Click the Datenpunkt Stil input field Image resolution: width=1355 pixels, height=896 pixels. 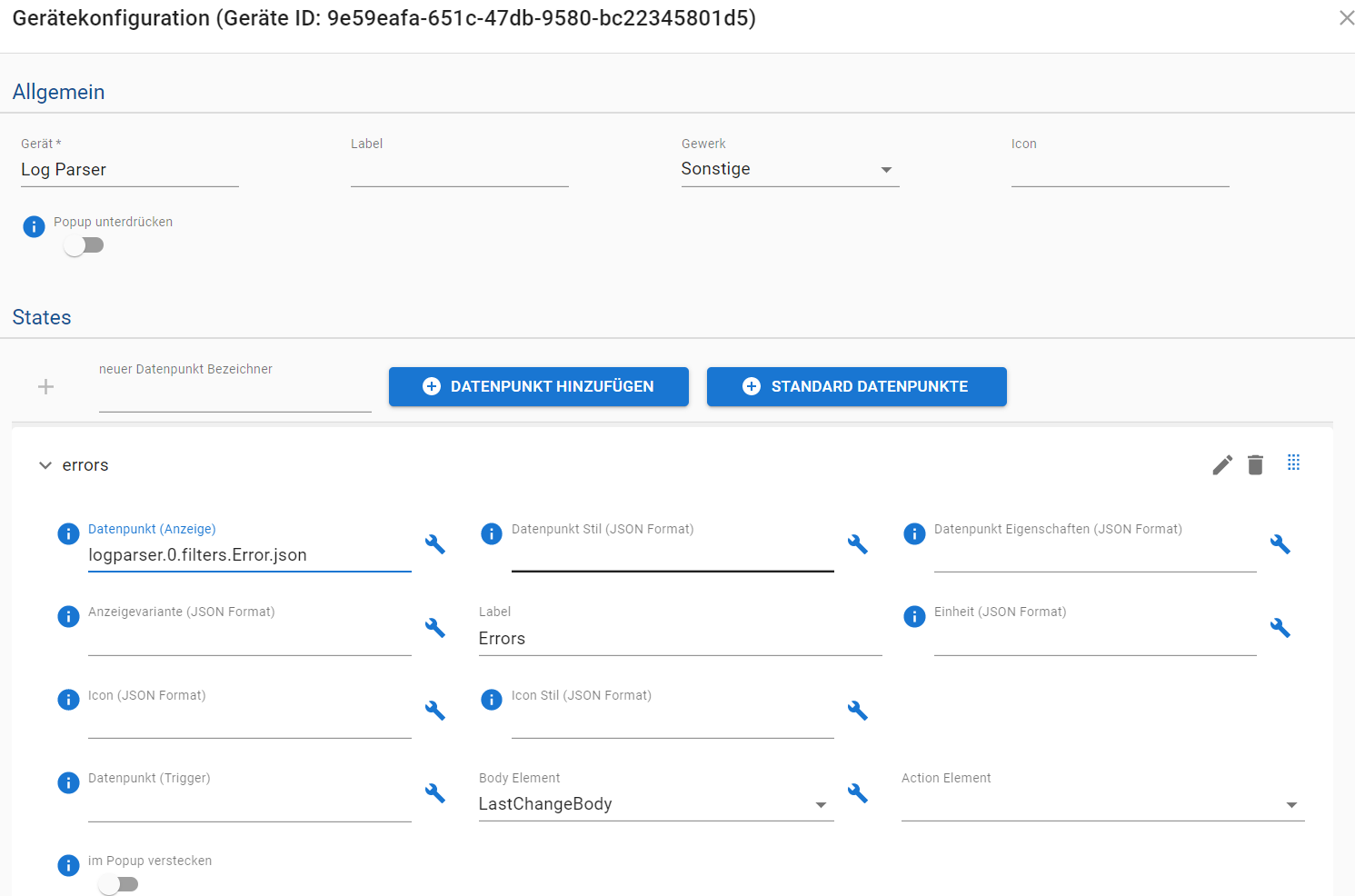[x=673, y=555]
